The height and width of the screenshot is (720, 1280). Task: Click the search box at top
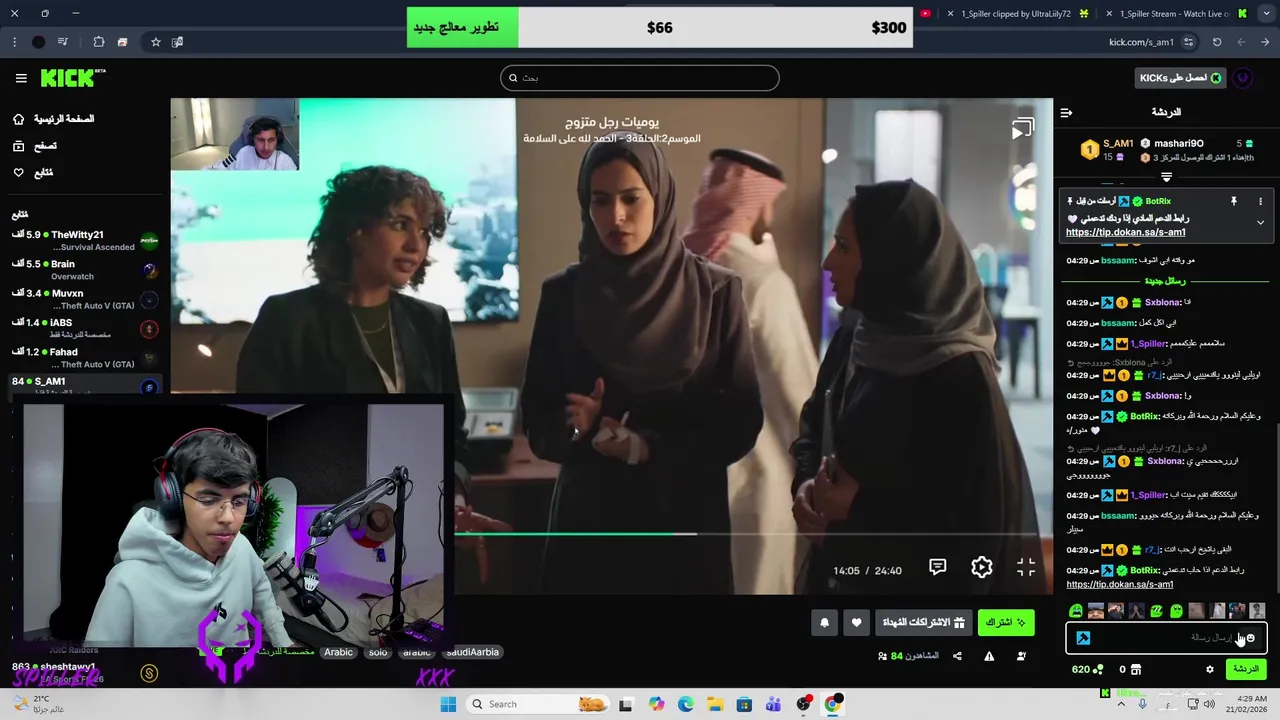[x=640, y=78]
